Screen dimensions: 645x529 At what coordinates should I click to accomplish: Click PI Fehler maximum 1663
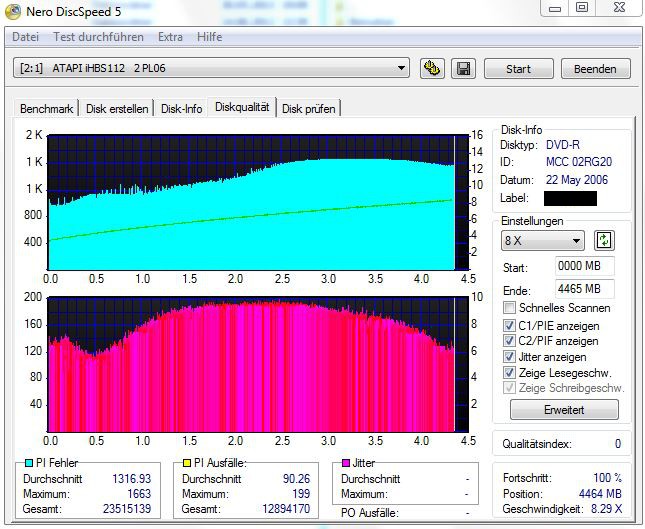[x=139, y=494]
